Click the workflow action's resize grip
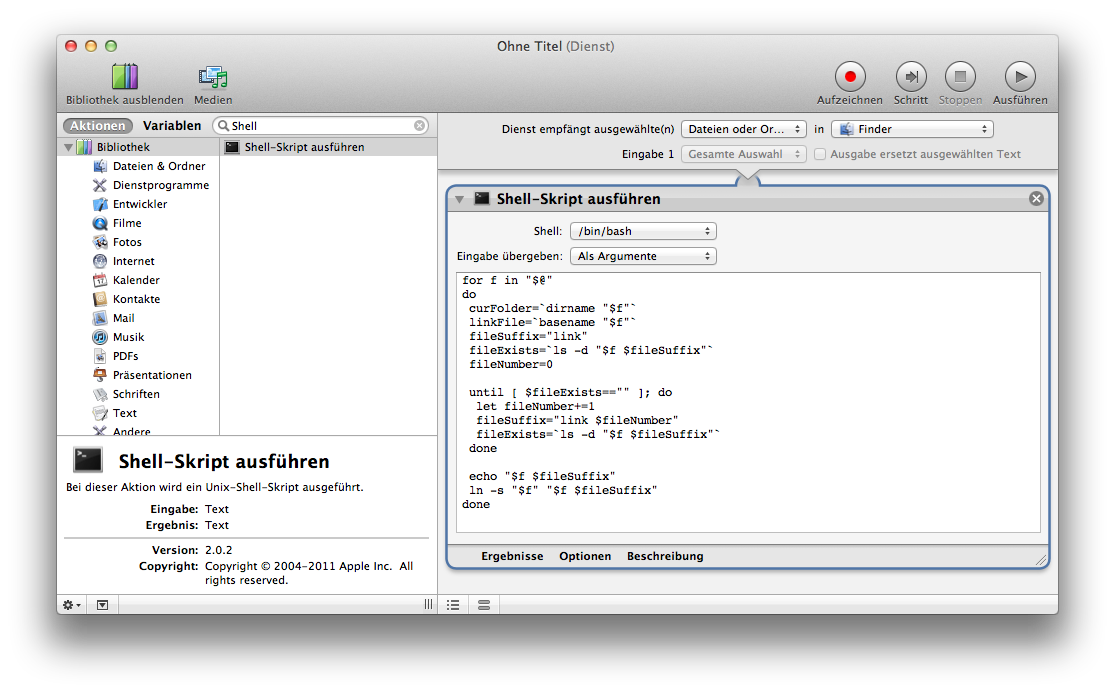This screenshot has height=693, width=1115. click(x=1041, y=560)
